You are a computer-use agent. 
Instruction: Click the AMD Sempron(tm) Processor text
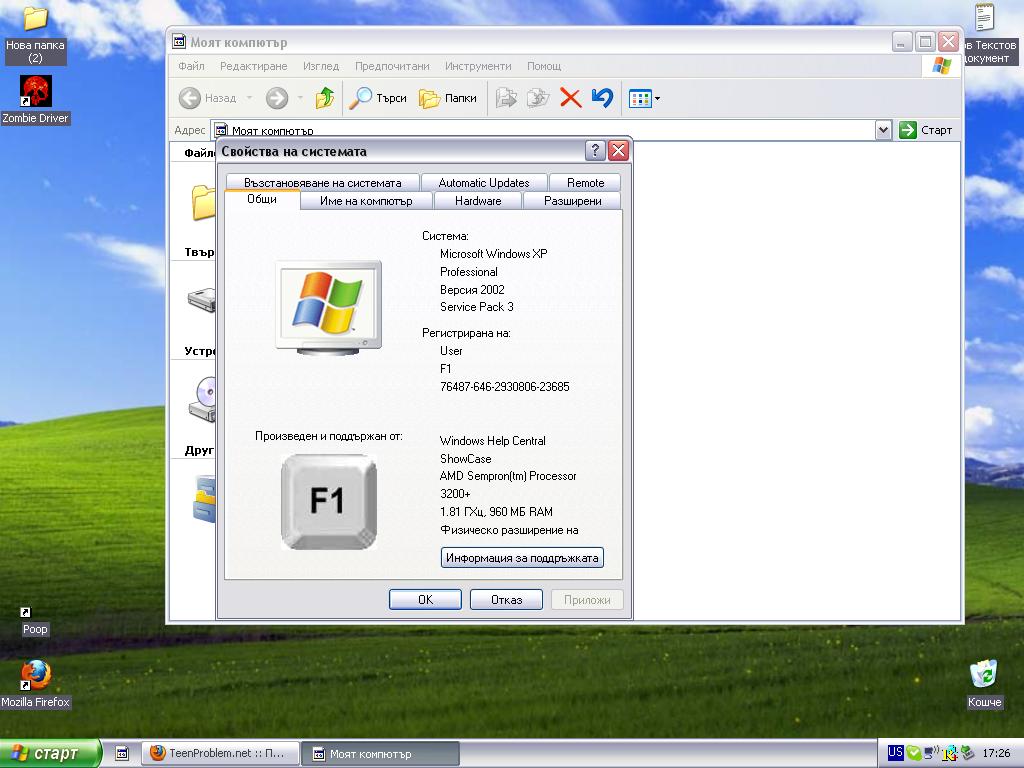click(x=508, y=476)
